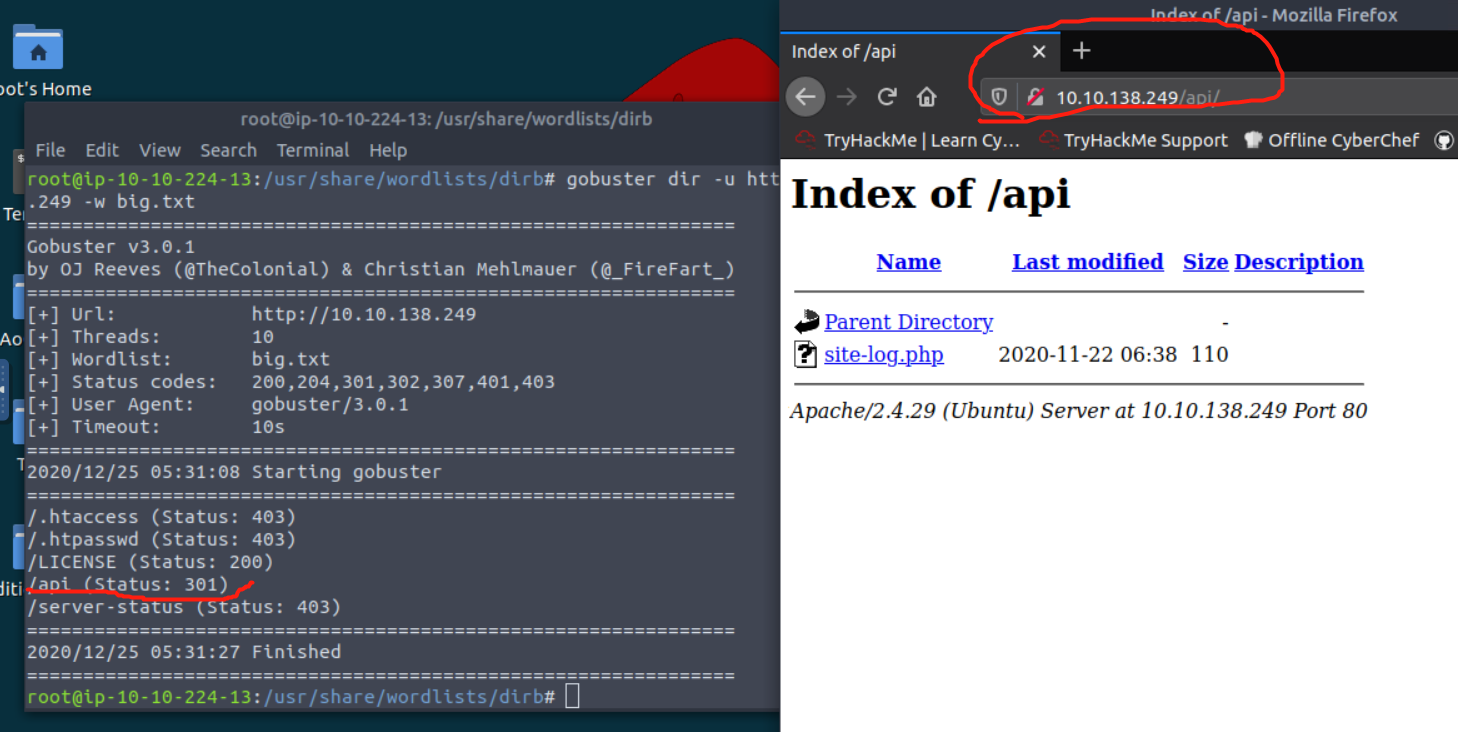Click the Firefox forward arrow button
The height and width of the screenshot is (732, 1458).
point(846,97)
